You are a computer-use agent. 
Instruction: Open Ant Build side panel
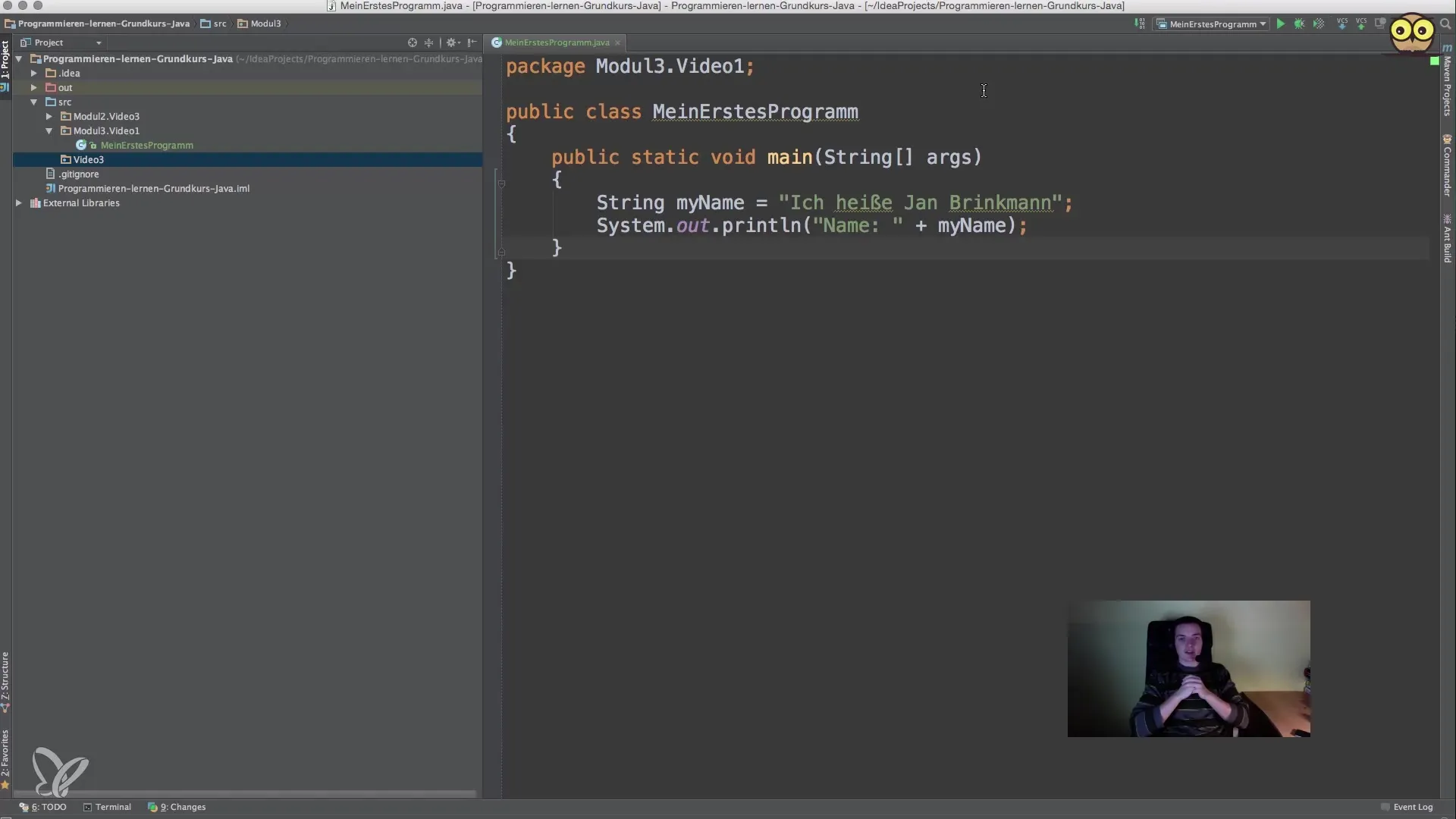pos(1447,238)
